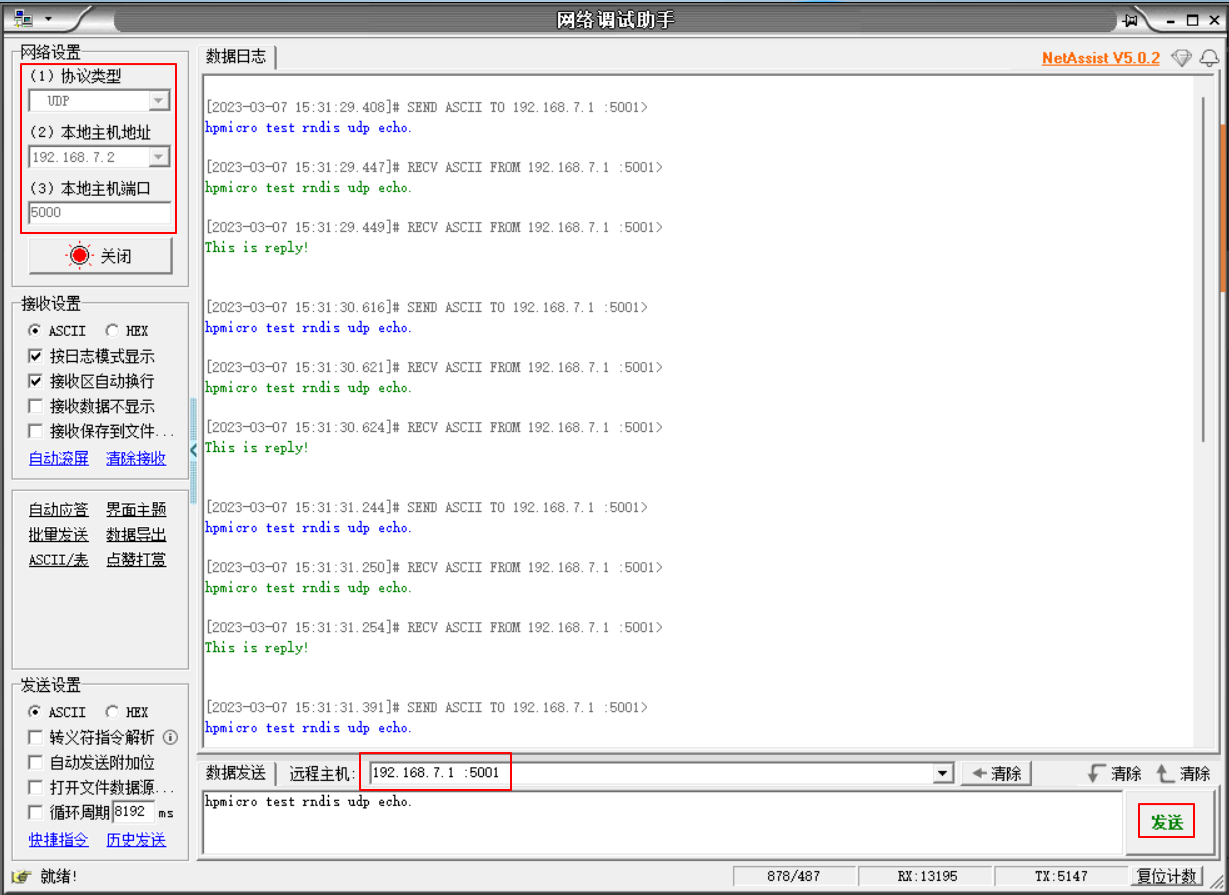
Task: Click the 循环周期 8192 ms input field
Action: (x=133, y=812)
